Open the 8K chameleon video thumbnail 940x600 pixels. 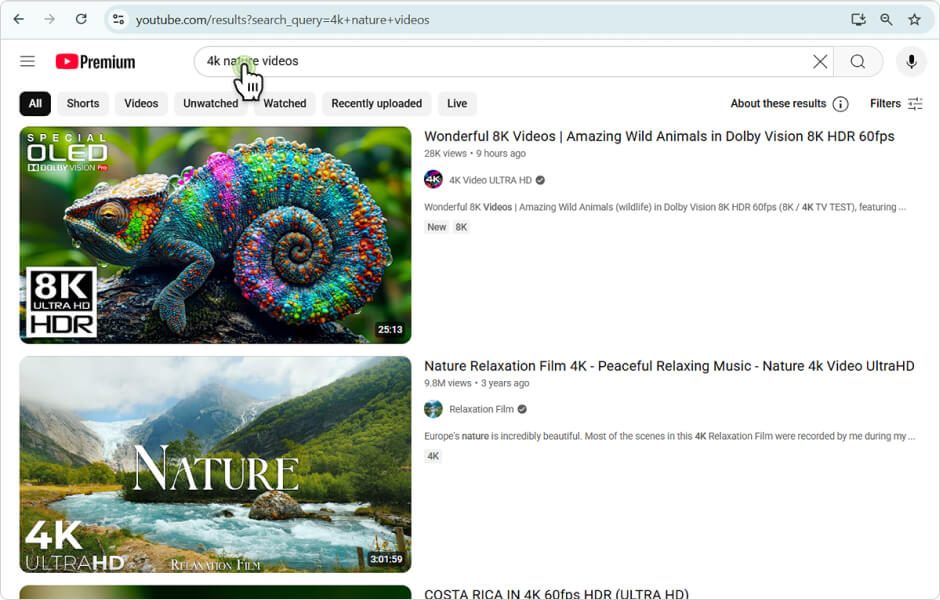(x=215, y=235)
